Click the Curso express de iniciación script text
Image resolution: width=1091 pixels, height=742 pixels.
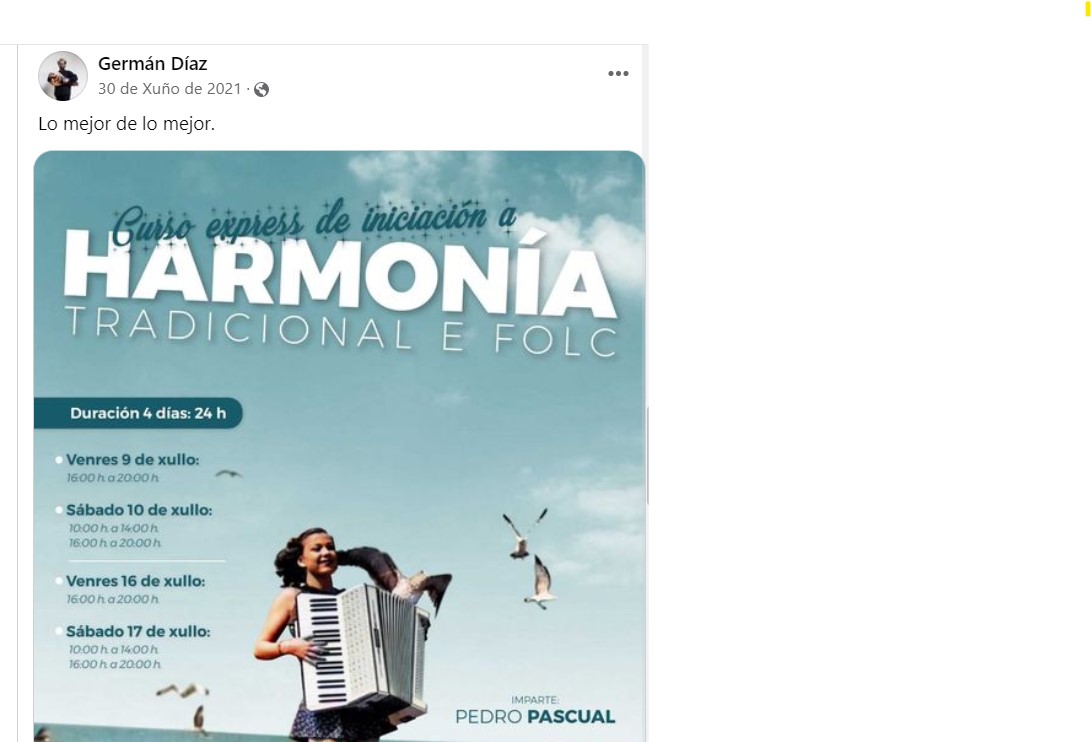(x=313, y=221)
